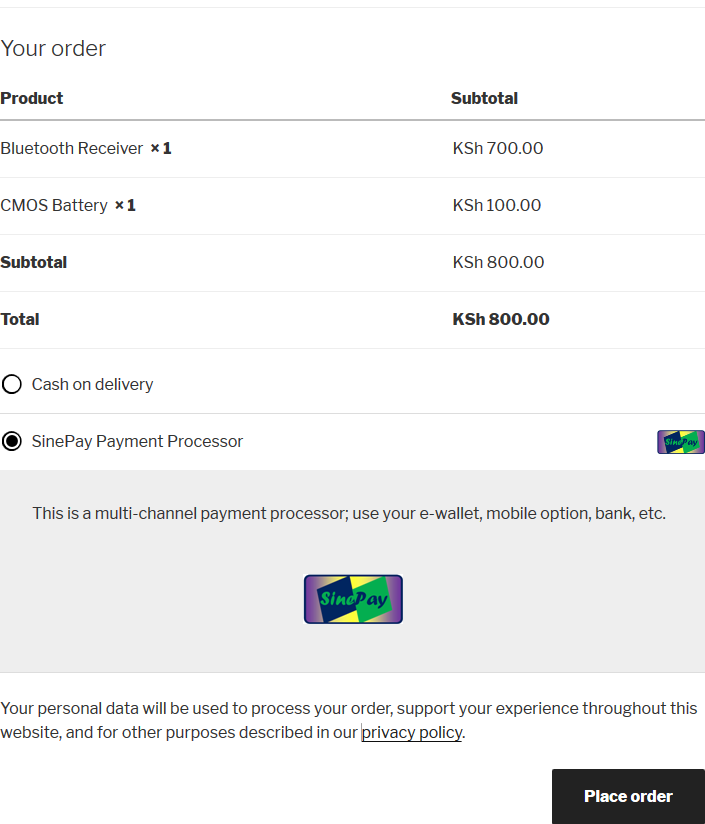Click the Subtotal row label

34,262
